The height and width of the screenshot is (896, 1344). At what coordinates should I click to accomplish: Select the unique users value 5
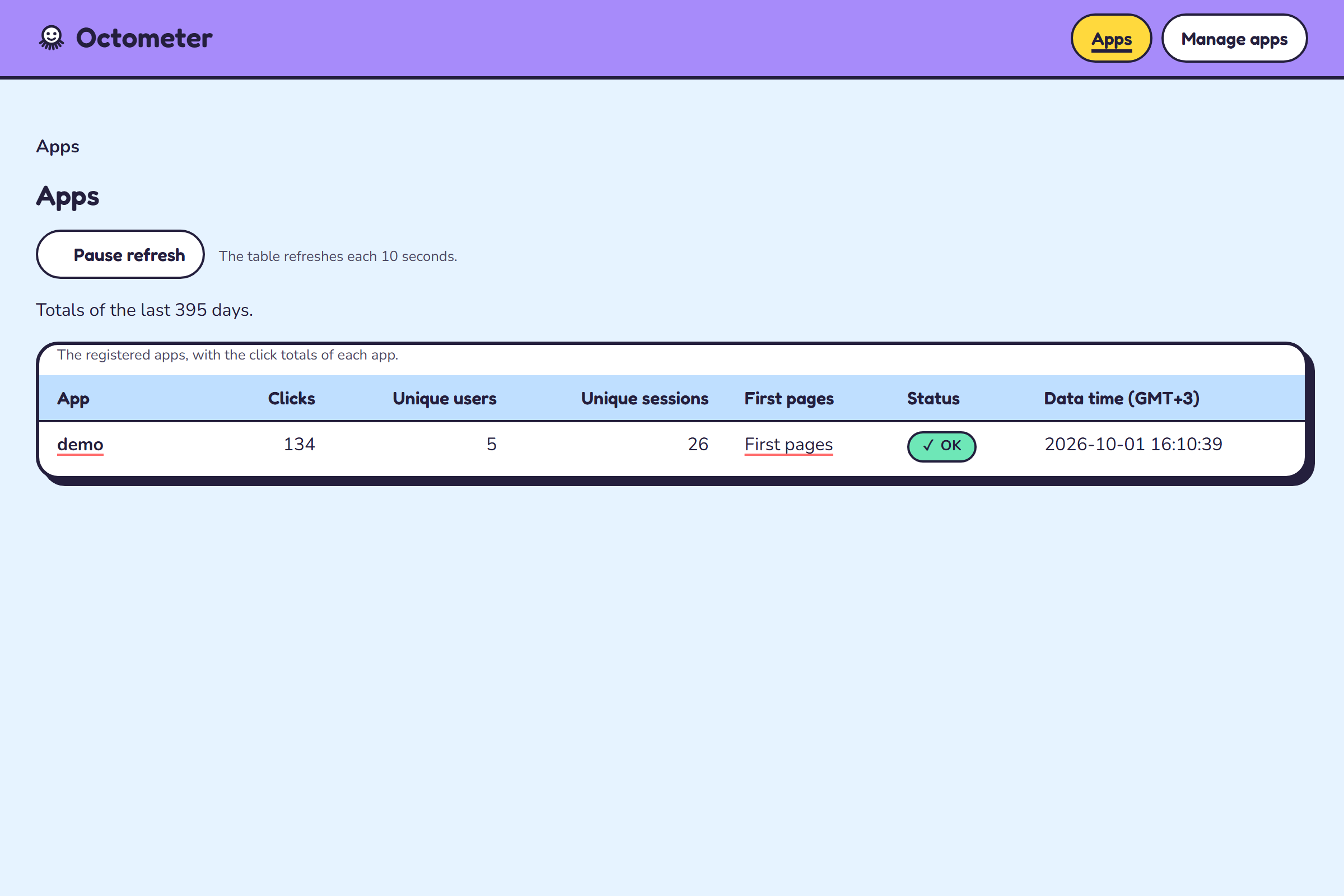492,444
